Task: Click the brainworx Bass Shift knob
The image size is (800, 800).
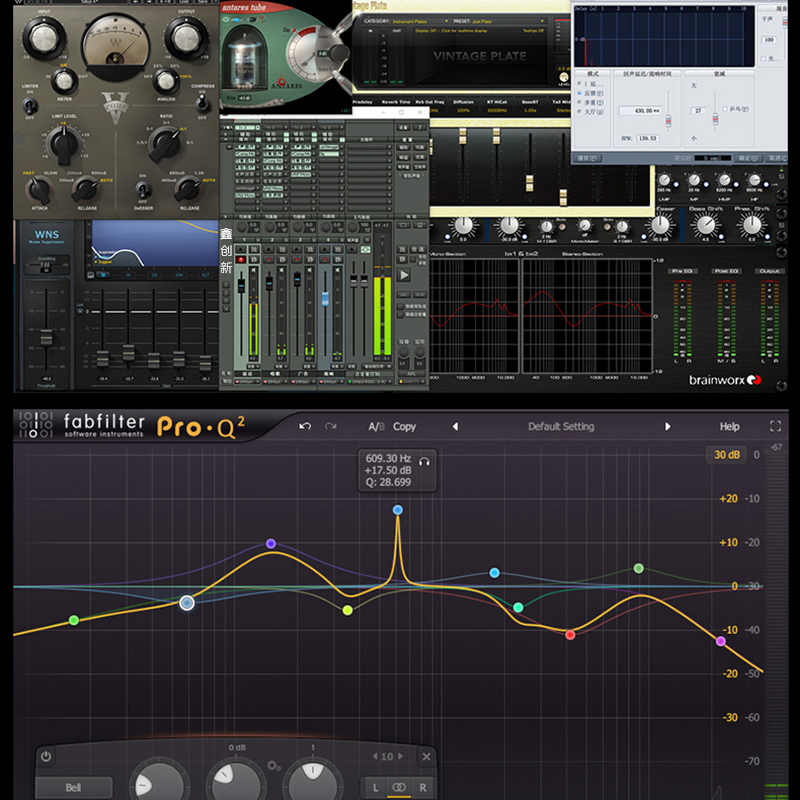Action: [x=706, y=224]
